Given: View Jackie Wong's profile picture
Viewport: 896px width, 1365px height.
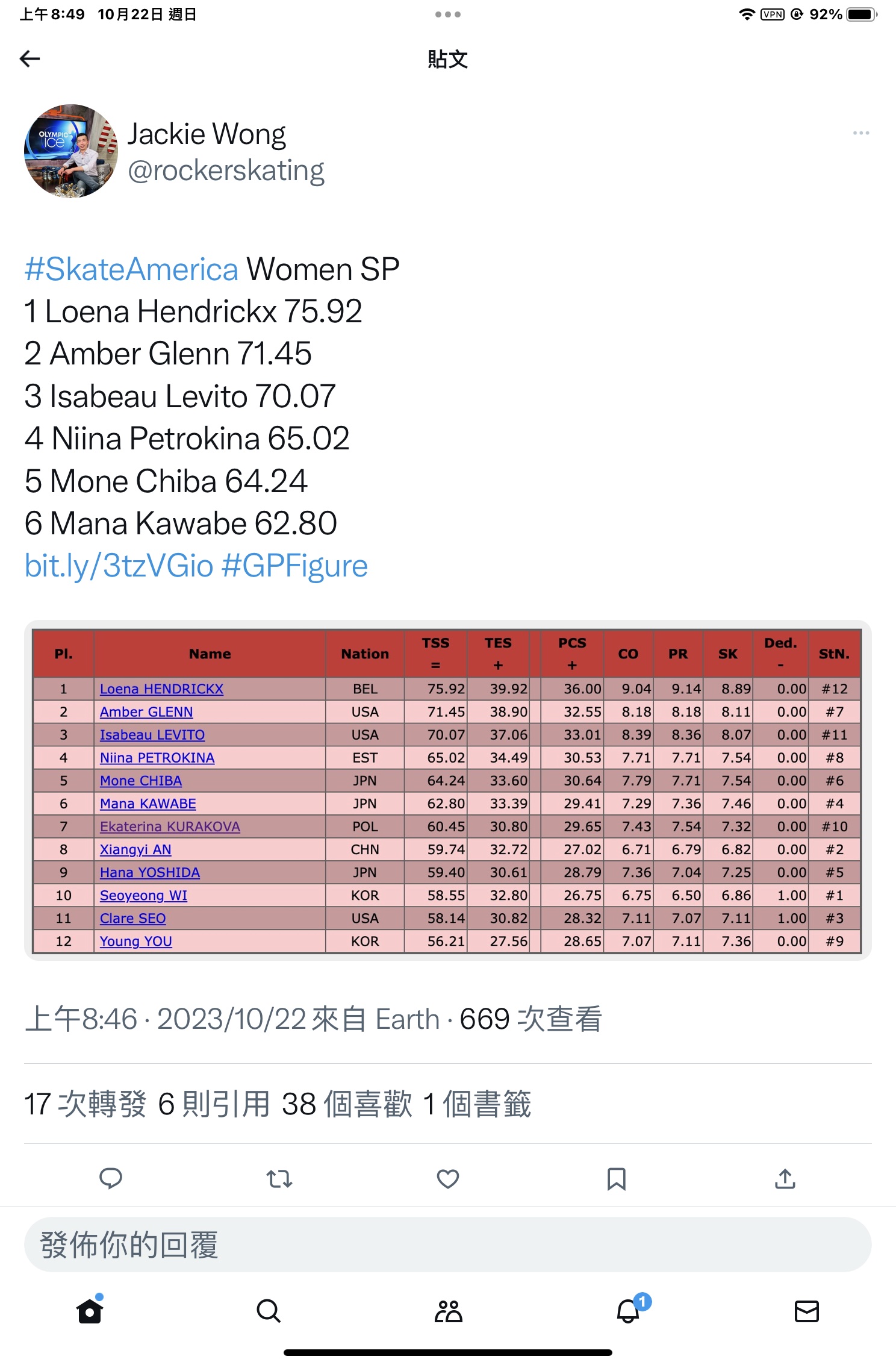Looking at the screenshot, I should (71, 151).
